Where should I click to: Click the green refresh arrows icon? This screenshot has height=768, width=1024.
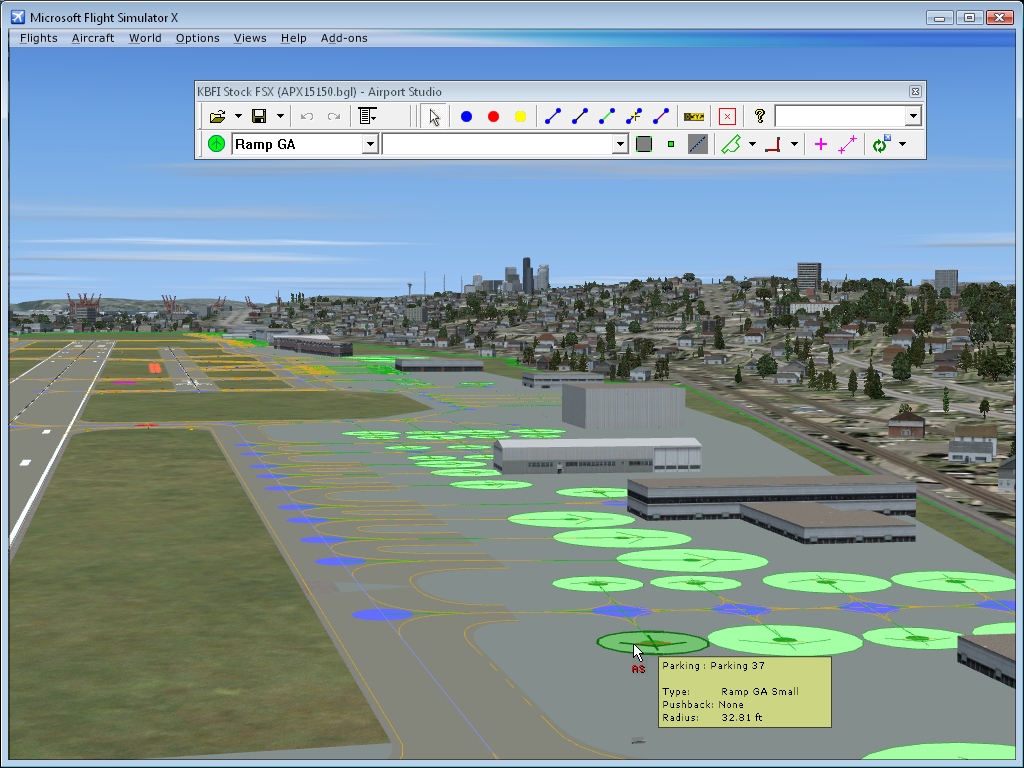[x=881, y=144]
